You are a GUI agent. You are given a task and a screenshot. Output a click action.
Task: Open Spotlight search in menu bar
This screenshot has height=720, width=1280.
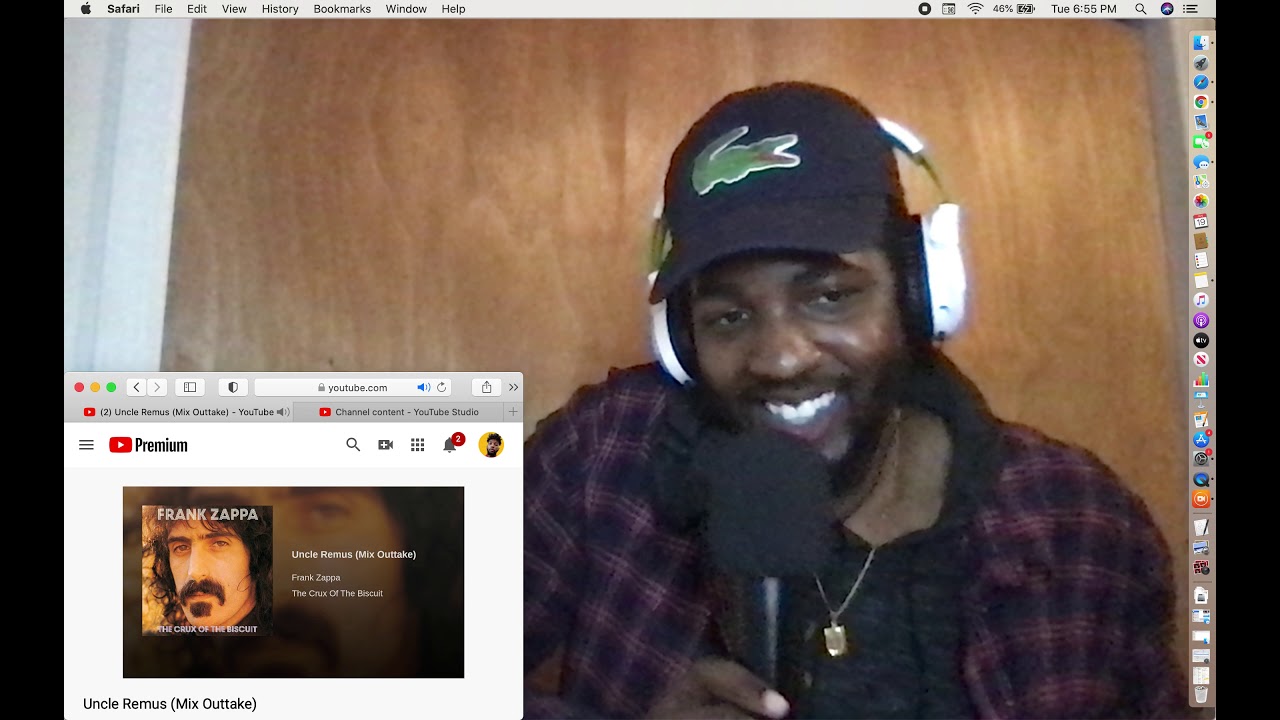click(1141, 9)
